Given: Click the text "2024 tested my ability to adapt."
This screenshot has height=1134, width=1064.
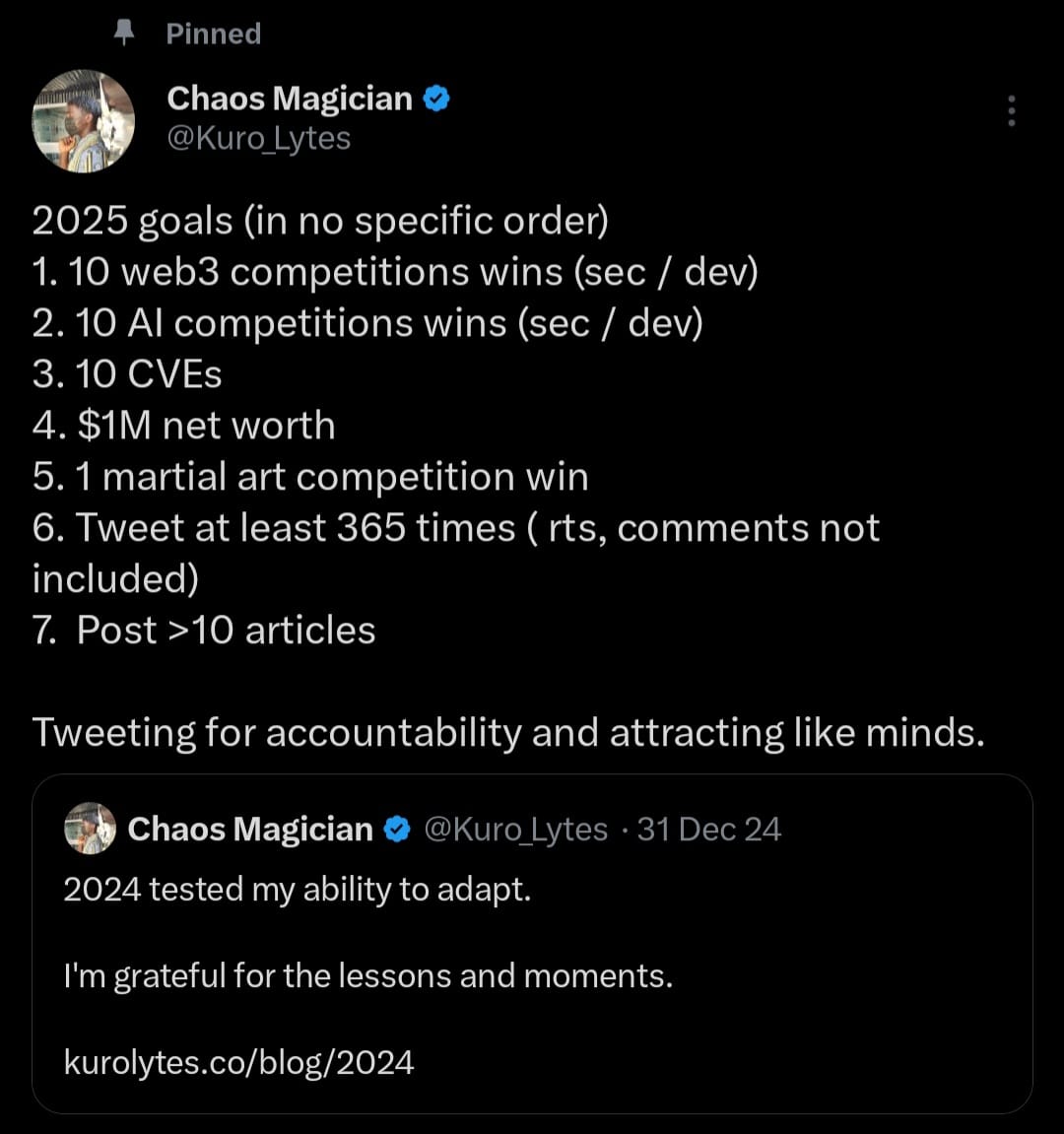Looking at the screenshot, I should (x=297, y=890).
